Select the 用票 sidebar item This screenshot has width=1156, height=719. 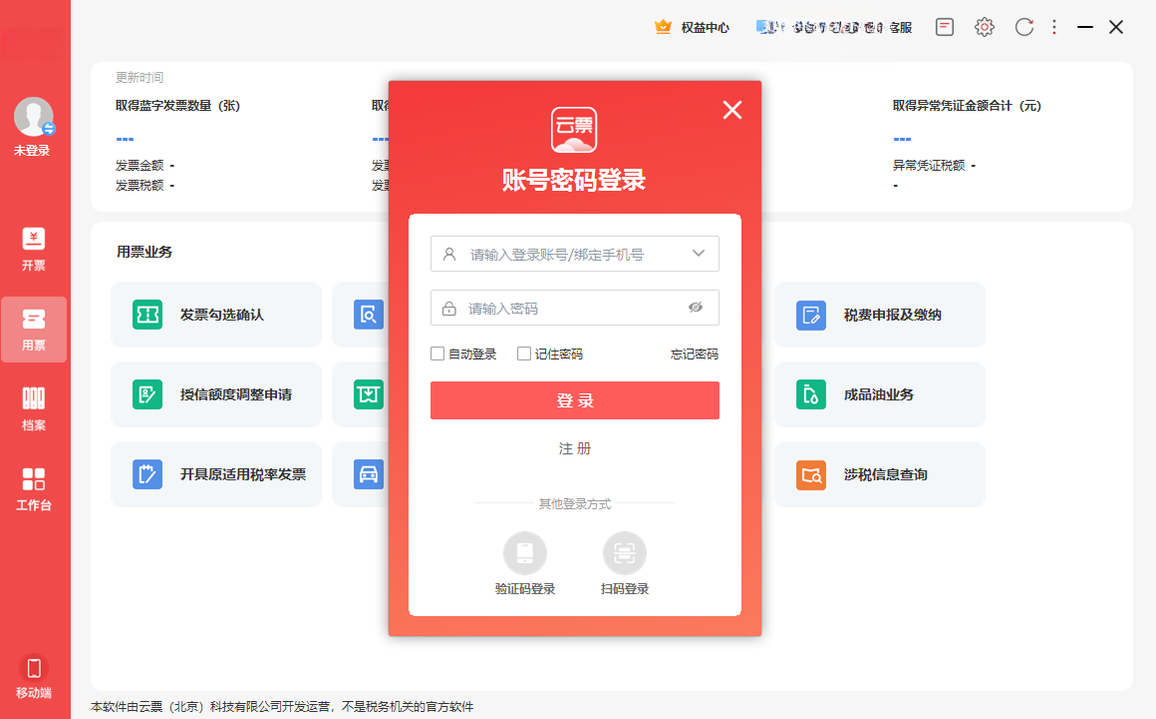tap(33, 329)
